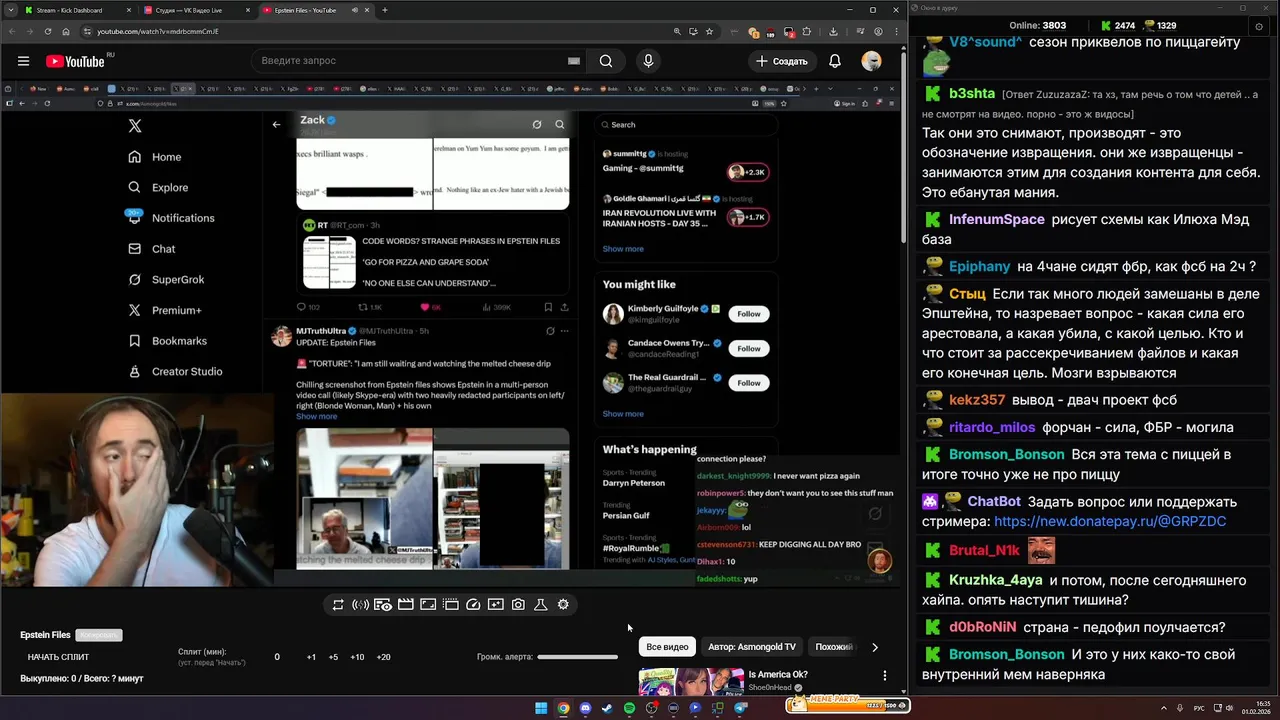Open options for Is America Ok? video

884,676
